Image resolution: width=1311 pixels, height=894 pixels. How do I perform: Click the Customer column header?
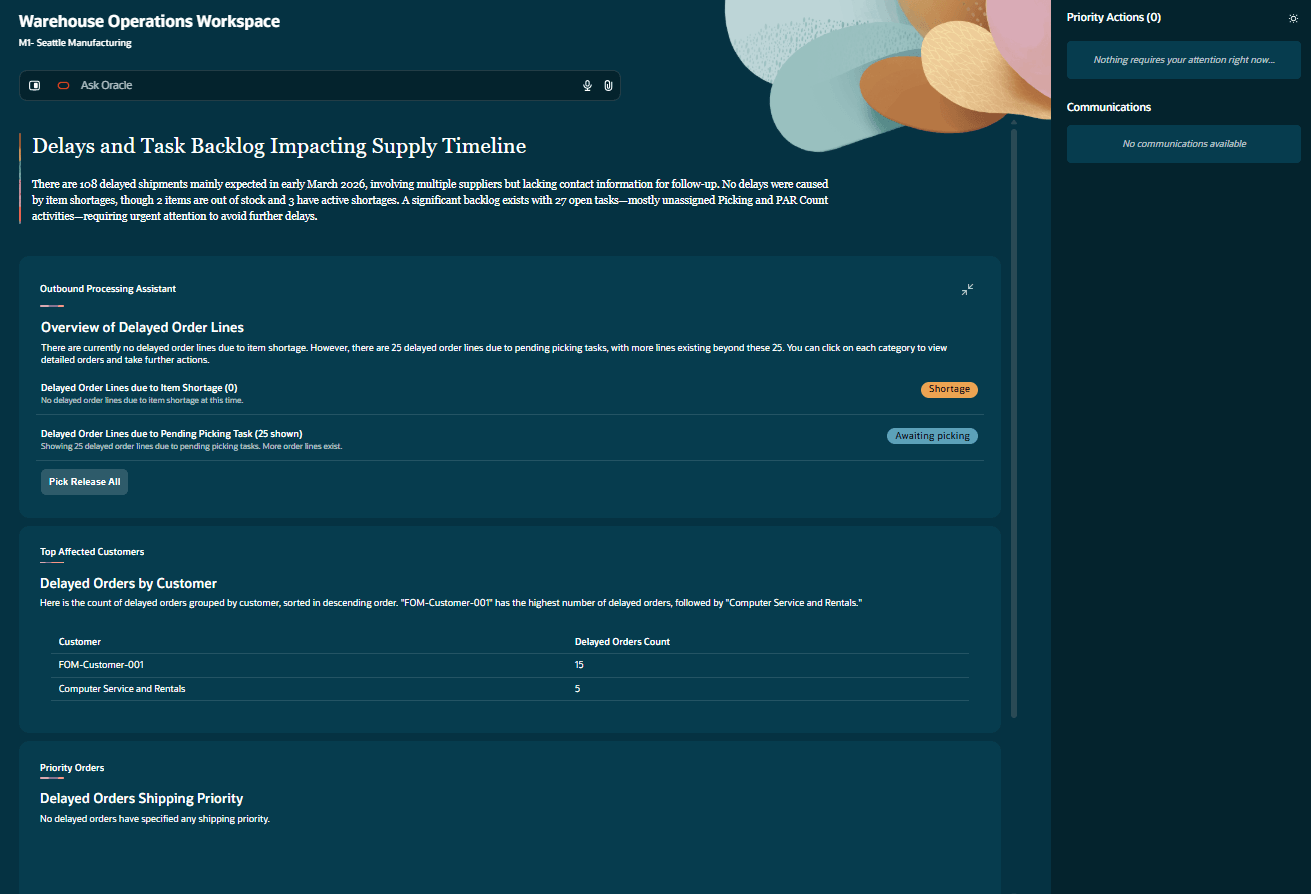coord(80,642)
